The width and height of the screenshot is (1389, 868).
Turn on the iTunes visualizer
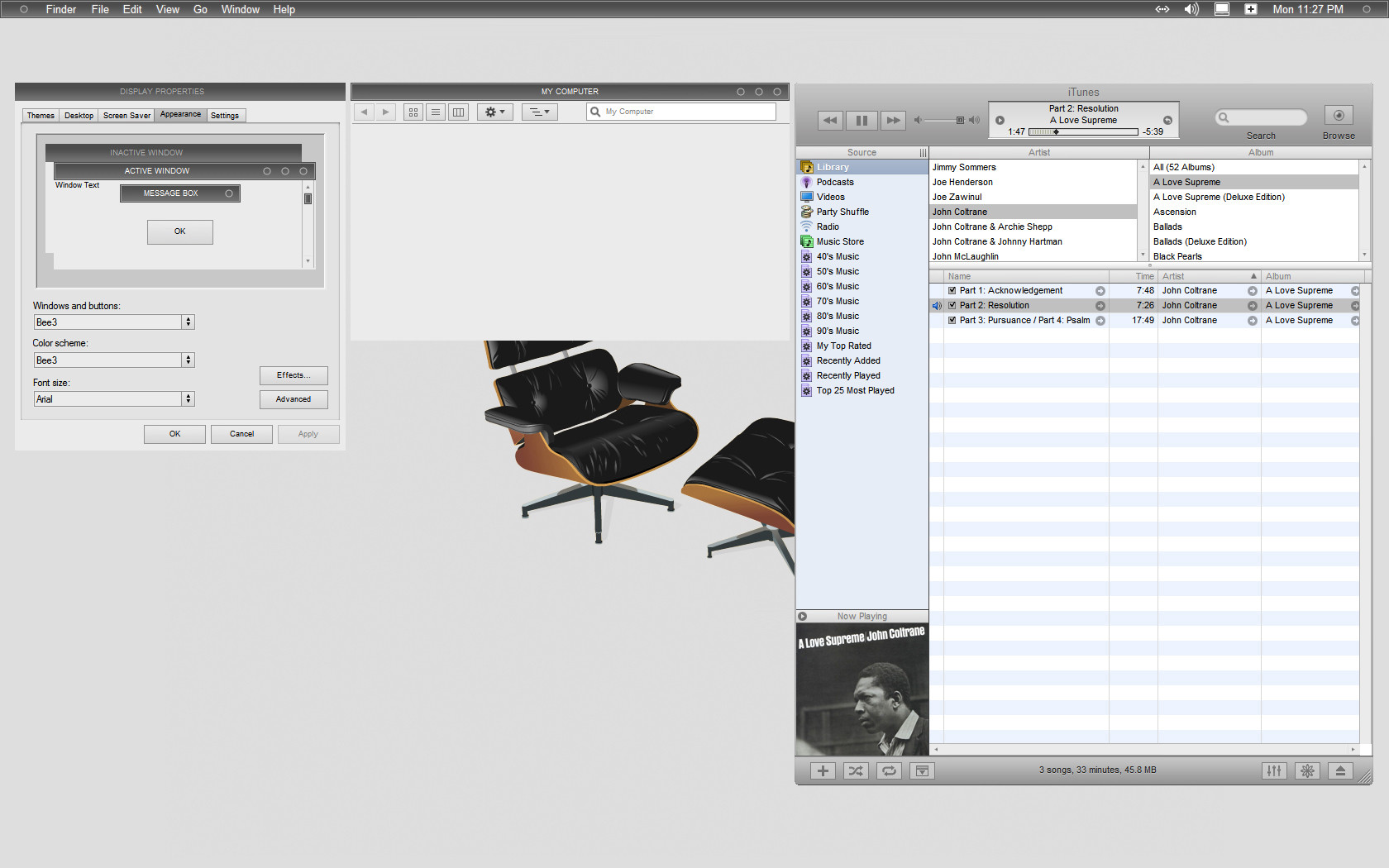point(1307,770)
